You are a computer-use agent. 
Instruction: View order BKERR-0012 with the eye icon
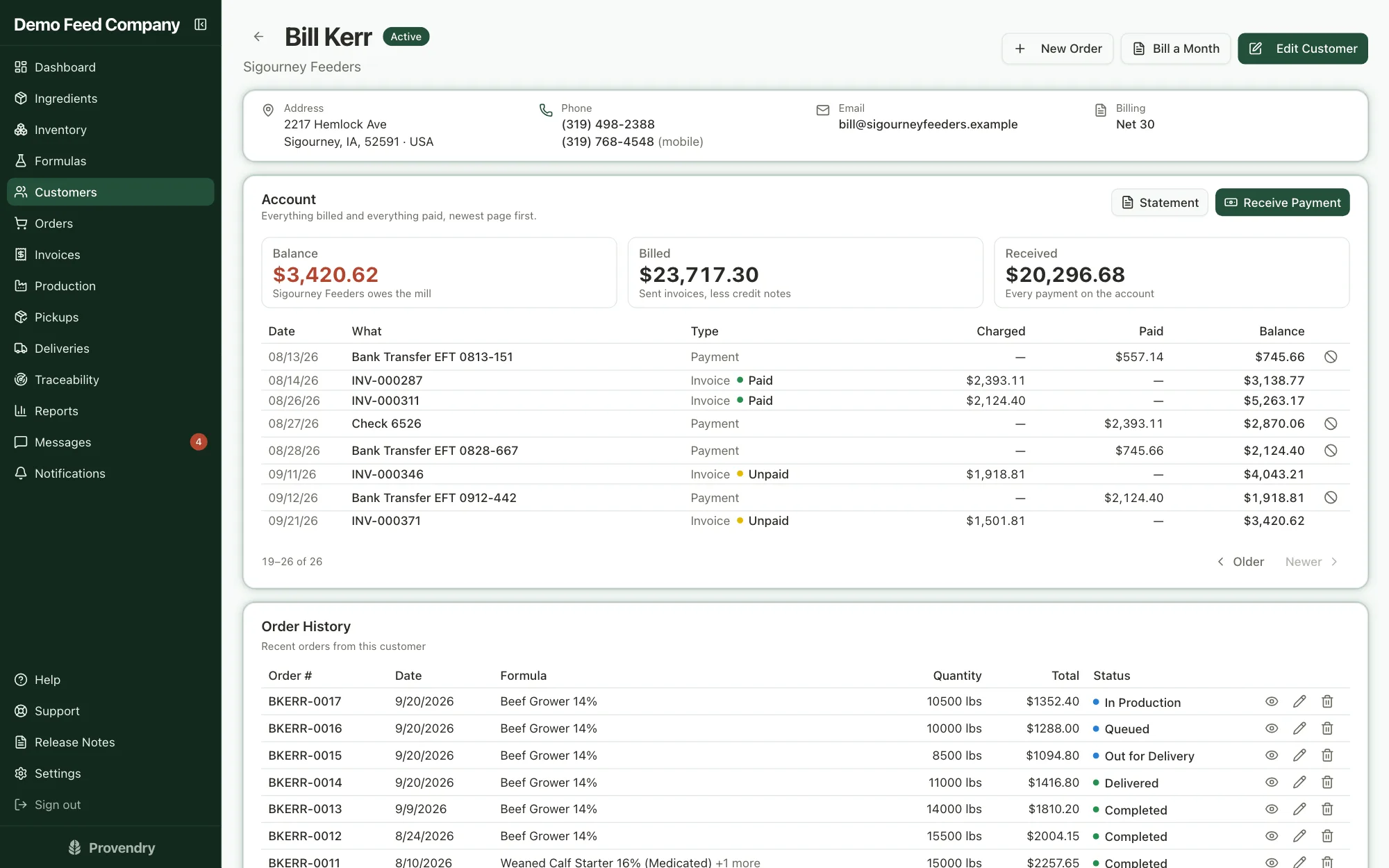click(x=1272, y=836)
